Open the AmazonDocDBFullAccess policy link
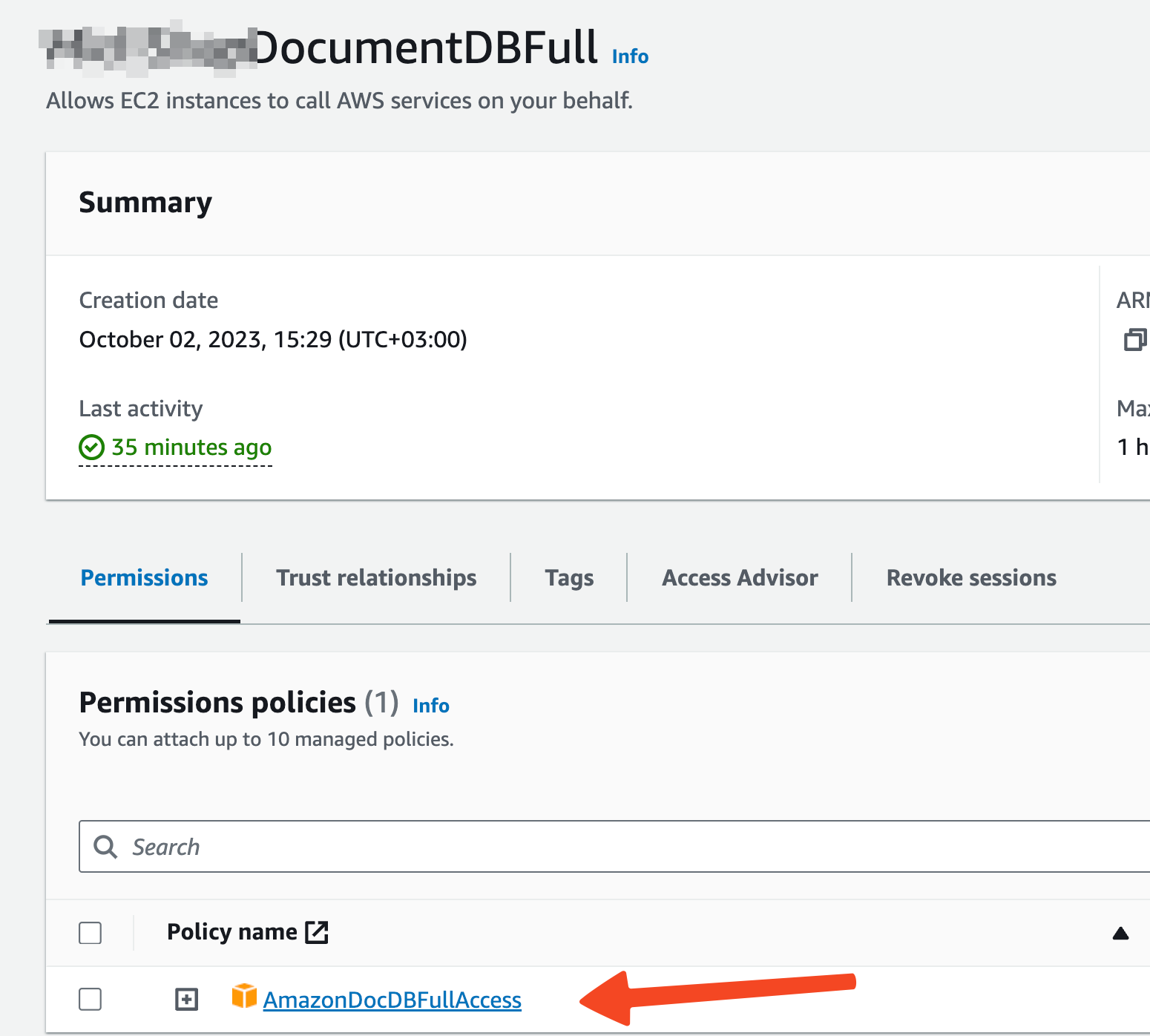1150x1036 pixels. [x=392, y=1000]
